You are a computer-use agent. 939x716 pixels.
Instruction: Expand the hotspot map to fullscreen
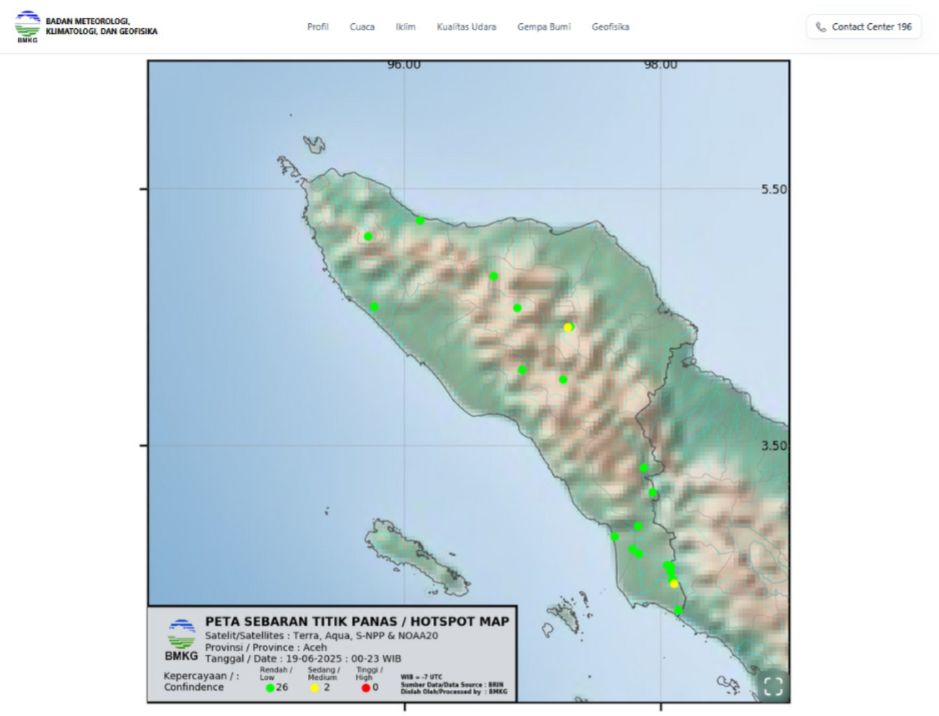[772, 686]
